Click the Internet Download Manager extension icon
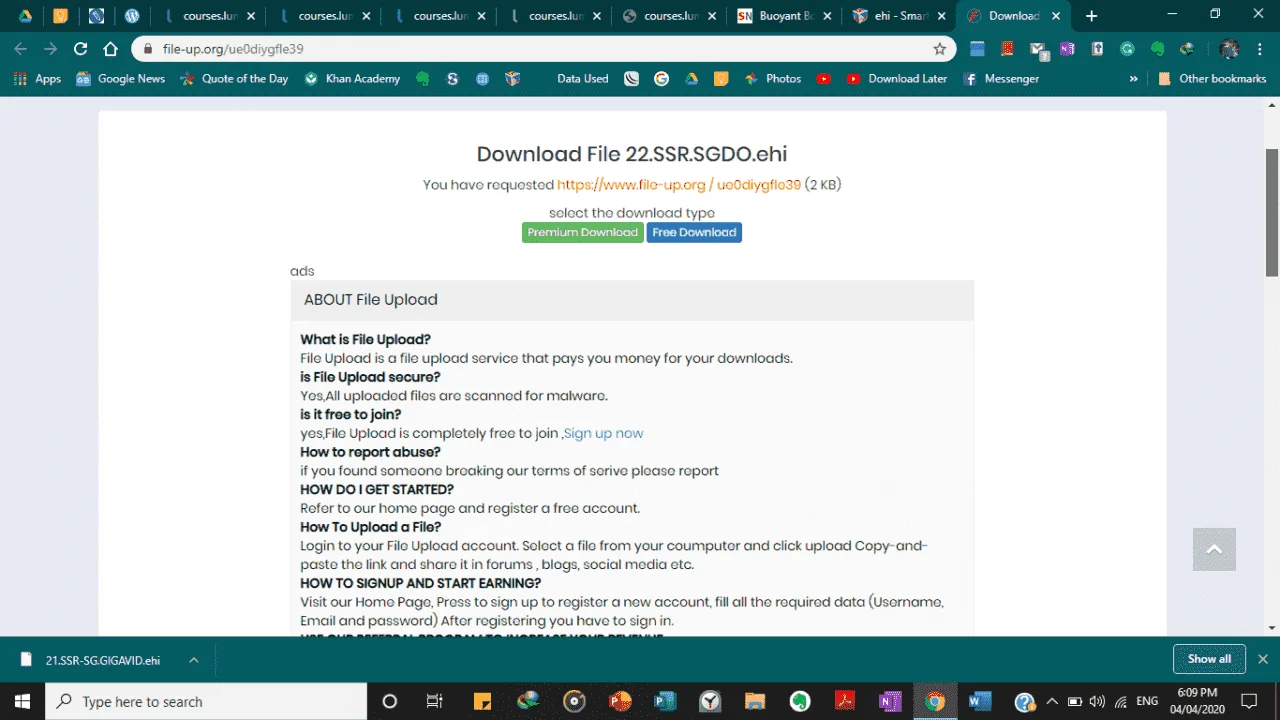Viewport: 1280px width, 720px height. tap(1187, 49)
